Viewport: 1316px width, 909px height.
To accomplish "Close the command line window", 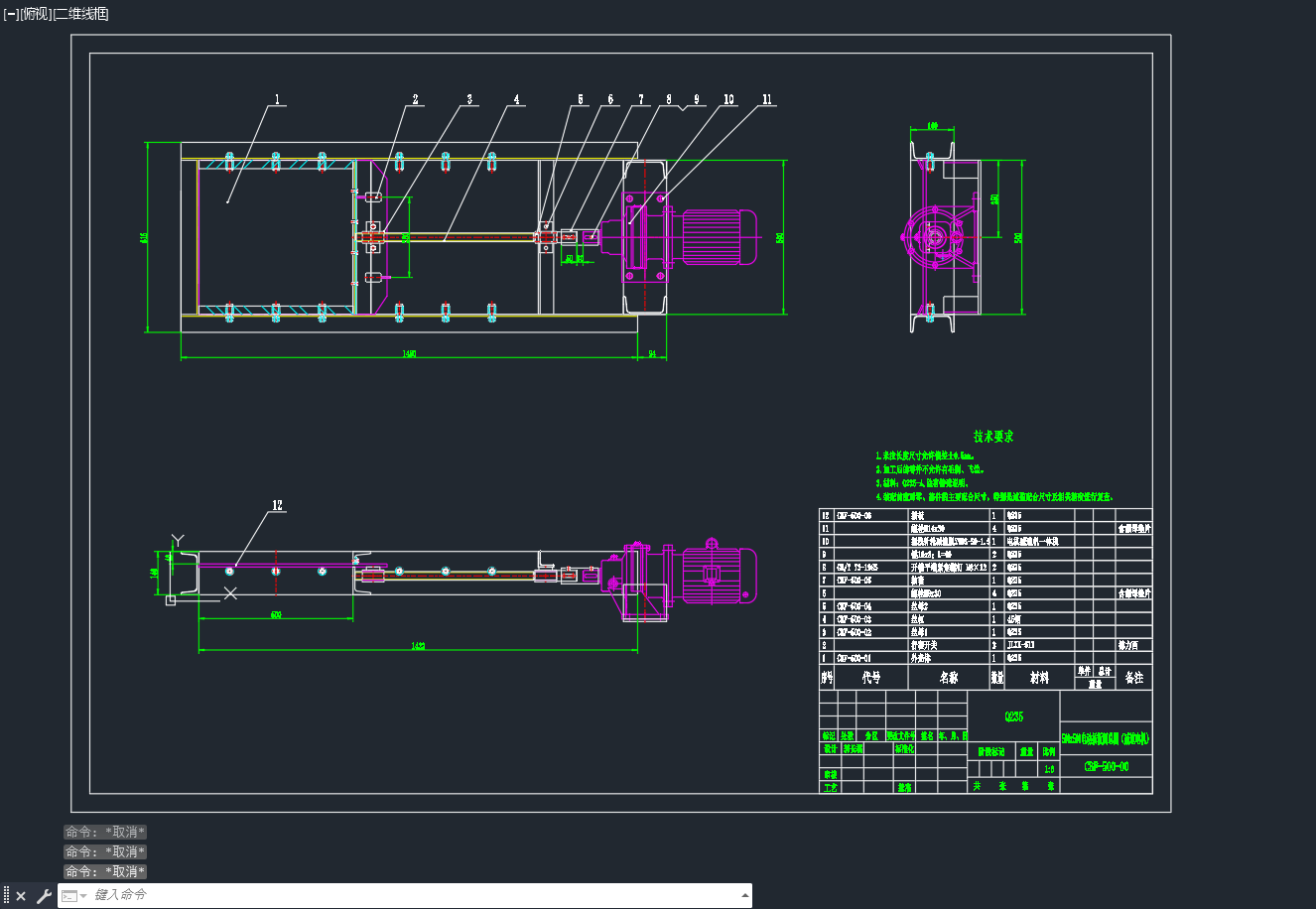I will 21,896.
